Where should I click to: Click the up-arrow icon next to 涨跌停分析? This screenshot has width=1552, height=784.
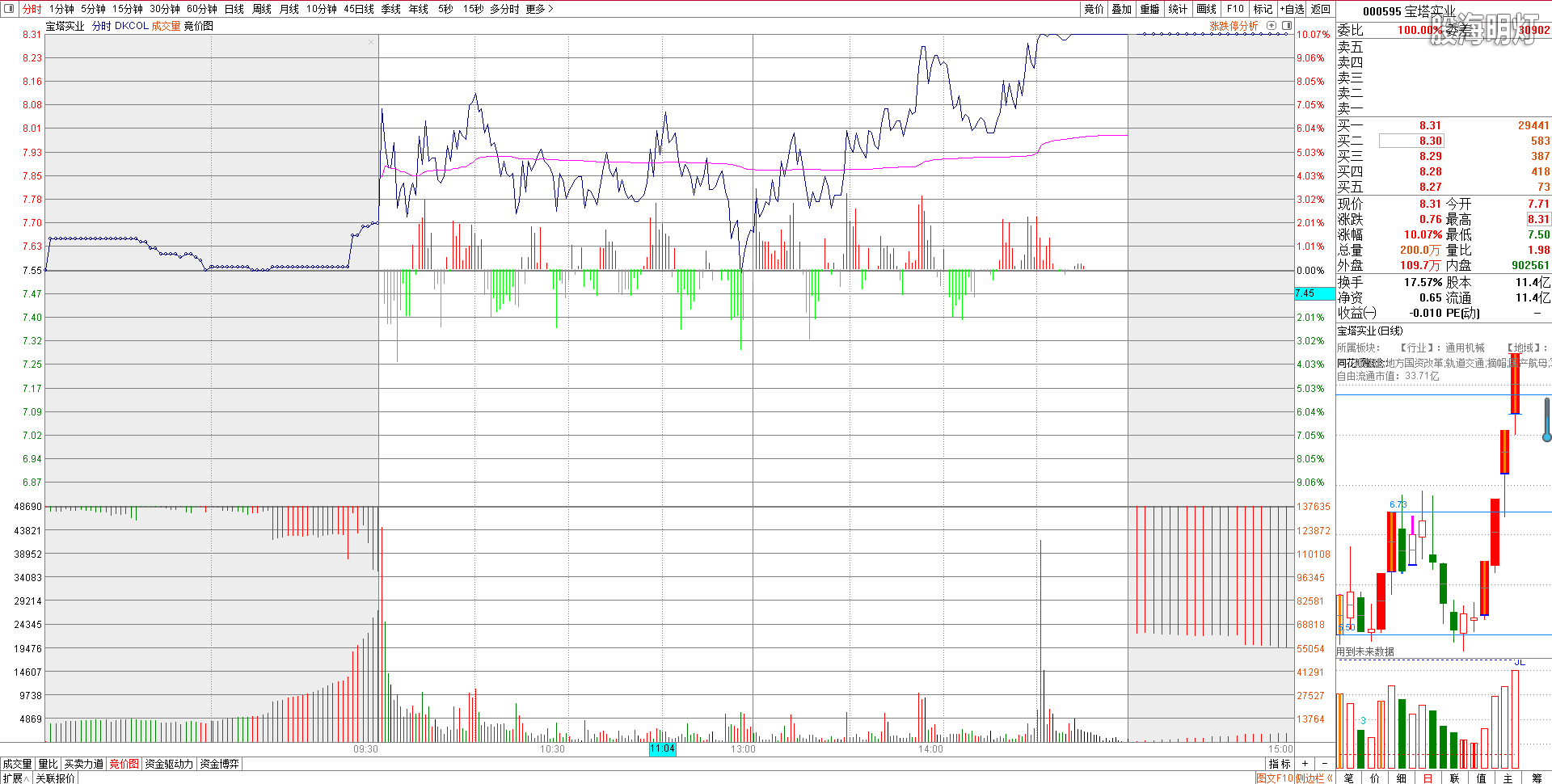click(1272, 26)
